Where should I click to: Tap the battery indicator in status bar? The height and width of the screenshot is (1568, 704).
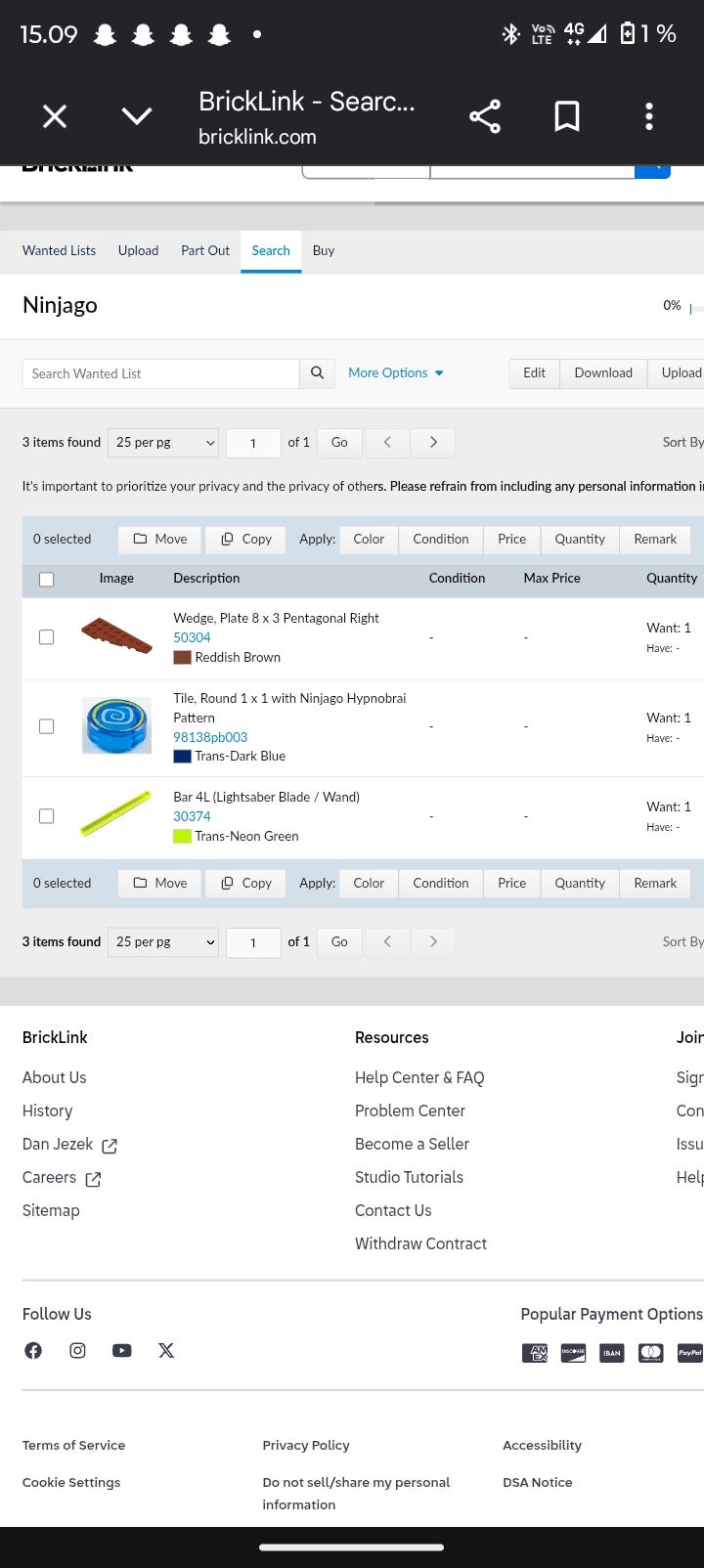click(x=628, y=34)
